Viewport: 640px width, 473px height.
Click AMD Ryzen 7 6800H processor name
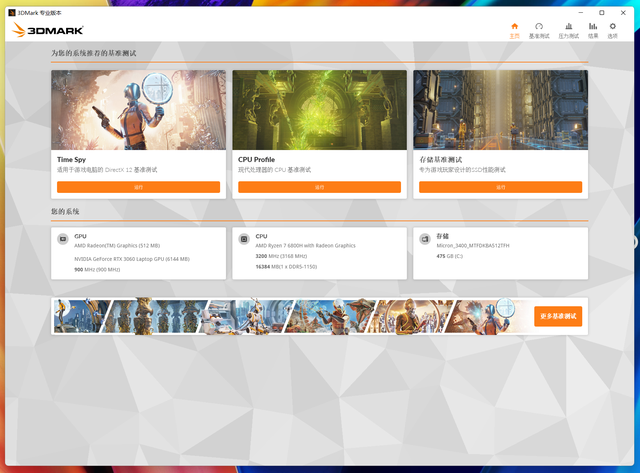pos(305,246)
